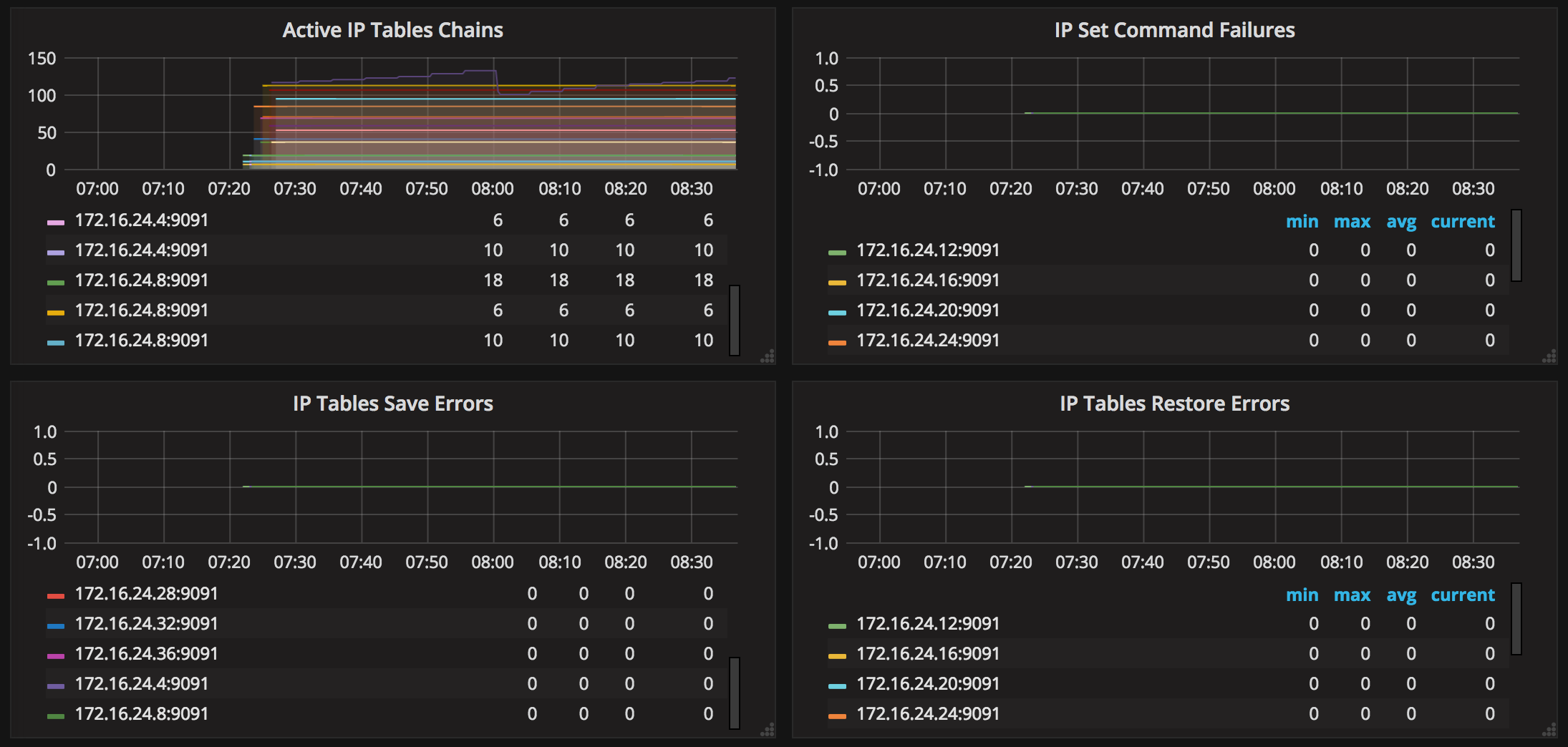The width and height of the screenshot is (1568, 747).
Task: Open the IP Set Command Failures title menu
Action: [x=1174, y=30]
